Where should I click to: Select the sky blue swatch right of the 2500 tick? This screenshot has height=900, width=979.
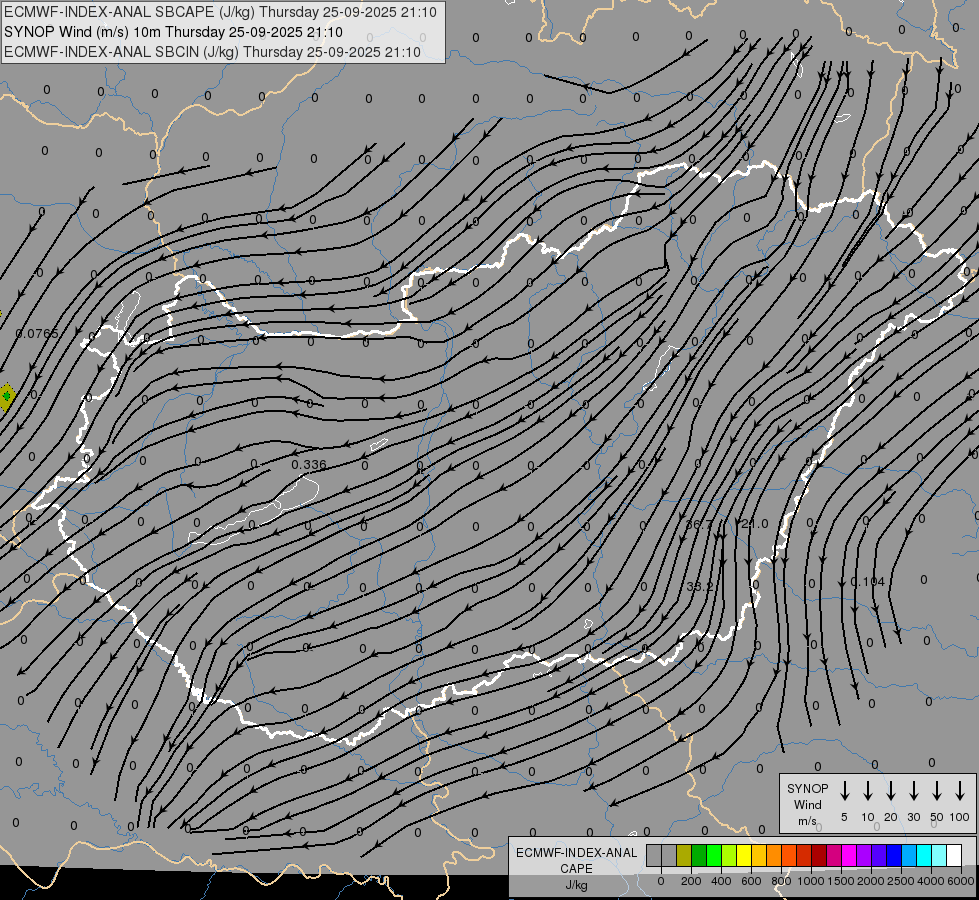point(909,855)
